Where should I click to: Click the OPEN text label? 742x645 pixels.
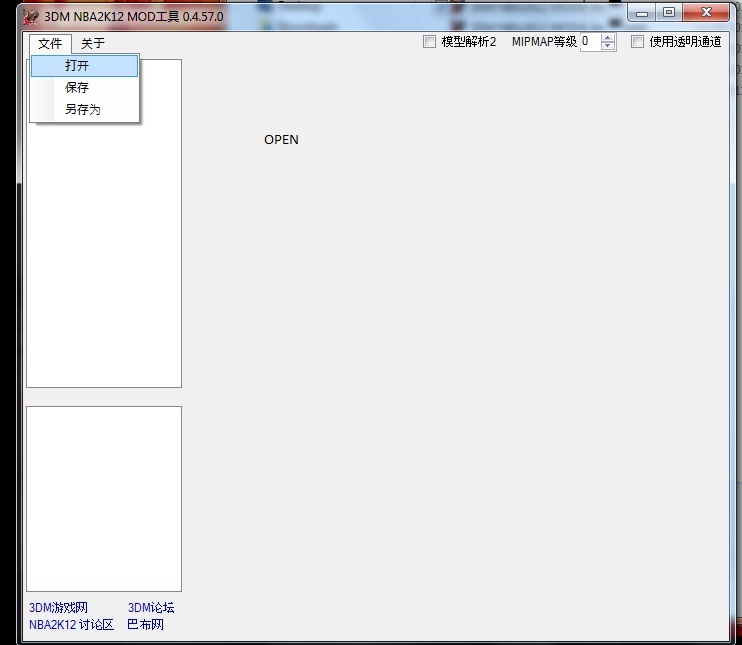click(281, 140)
